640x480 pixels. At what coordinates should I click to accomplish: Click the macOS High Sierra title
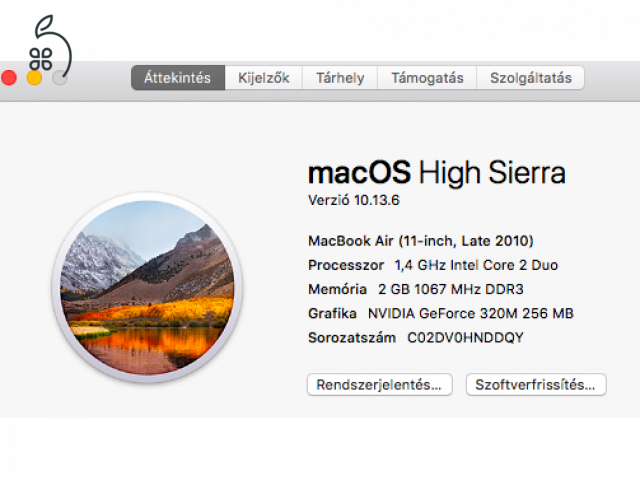(x=437, y=173)
